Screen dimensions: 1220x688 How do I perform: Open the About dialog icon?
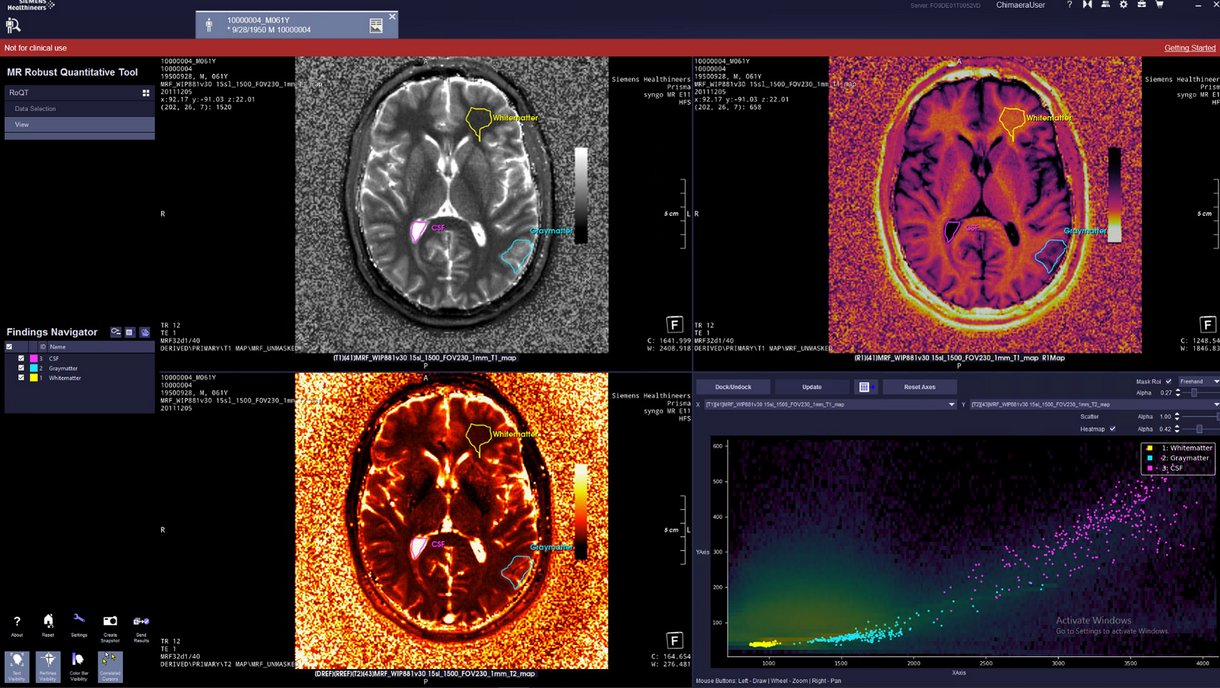pyautogui.click(x=17, y=622)
